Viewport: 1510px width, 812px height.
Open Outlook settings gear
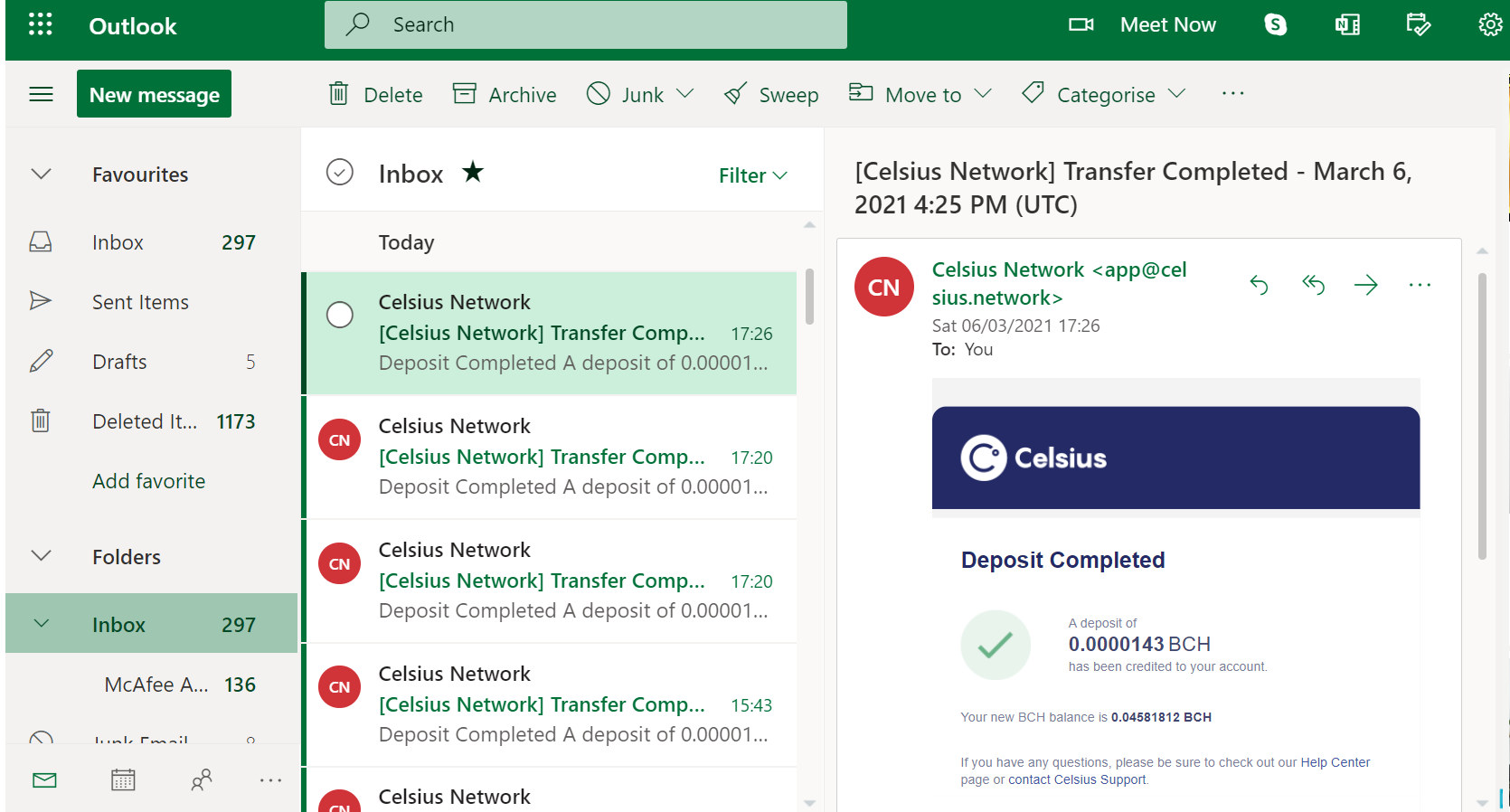(1490, 24)
